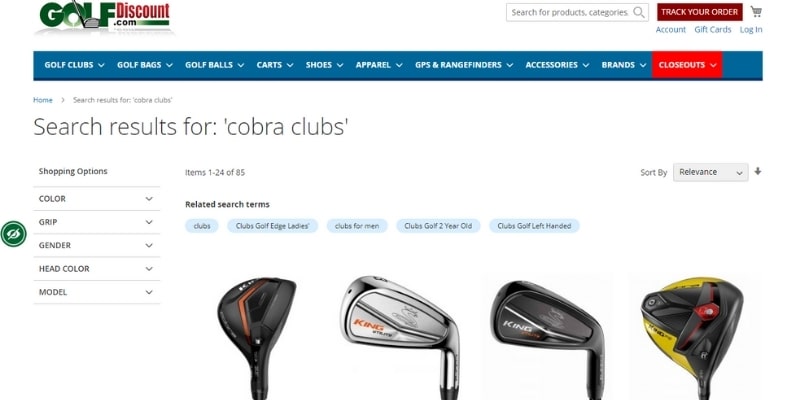Click the Home breadcrumb link
This screenshot has height=400, width=800.
tap(43, 100)
